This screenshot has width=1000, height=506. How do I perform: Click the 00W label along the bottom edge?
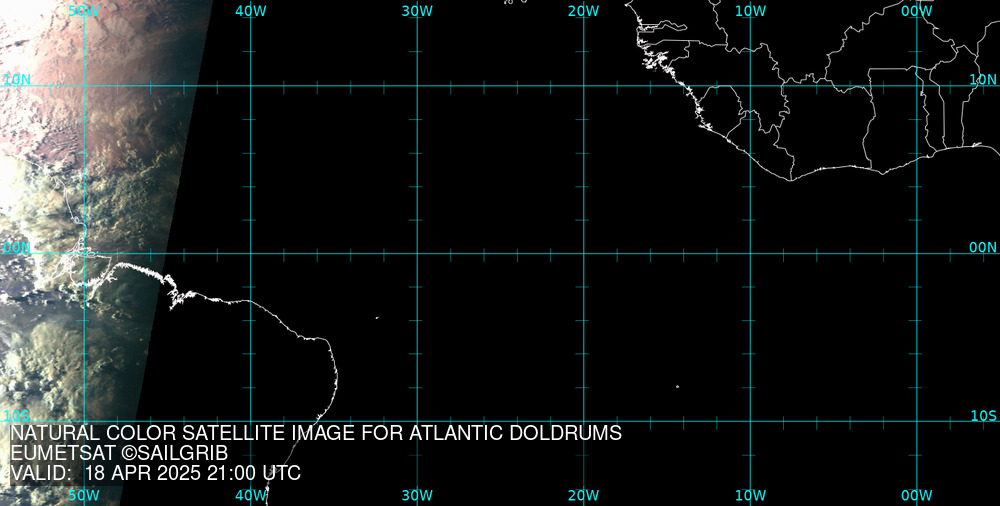tap(917, 495)
